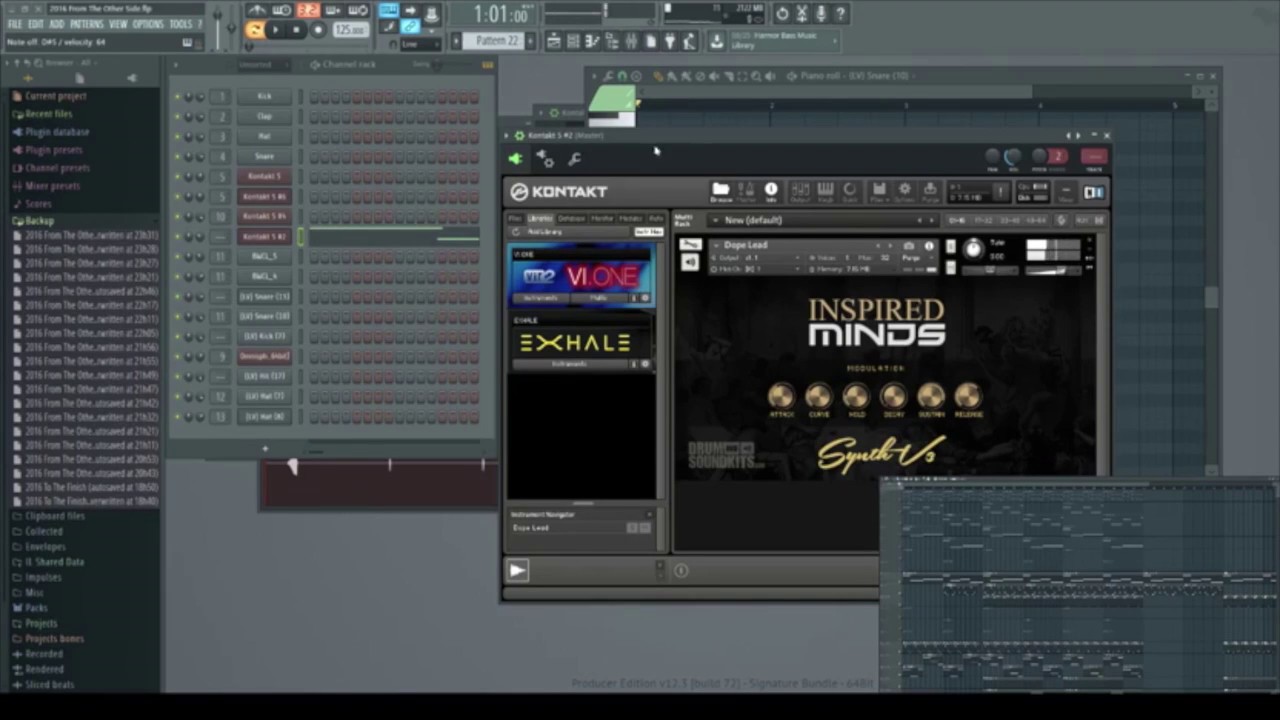Adjust the ATTACK knob on Synth V3
Screen dimensions: 1280x720
coord(781,396)
